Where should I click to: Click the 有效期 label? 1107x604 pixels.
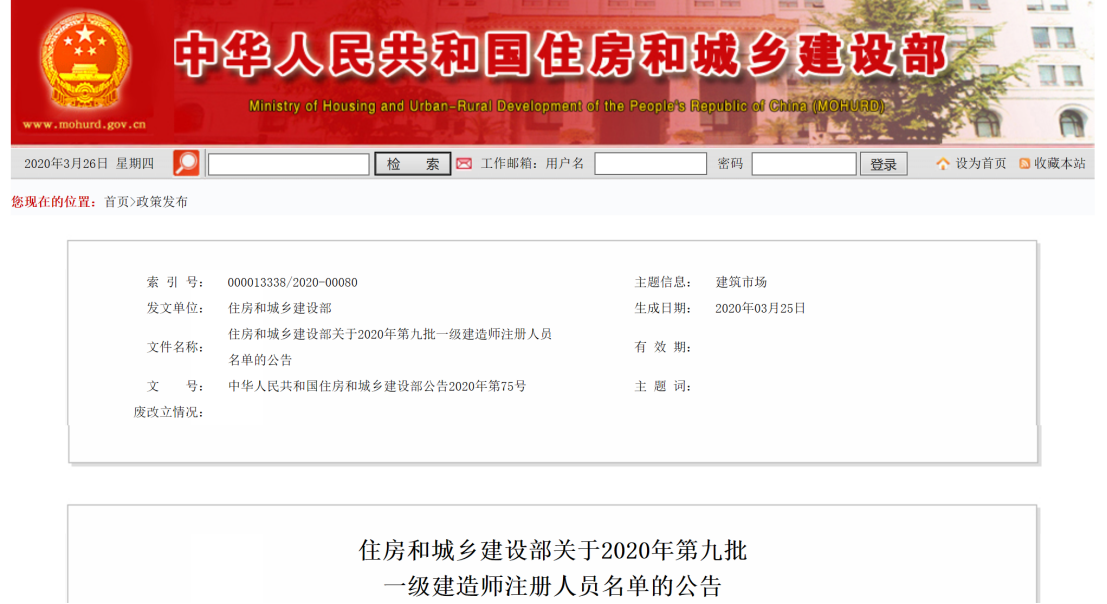click(x=662, y=347)
